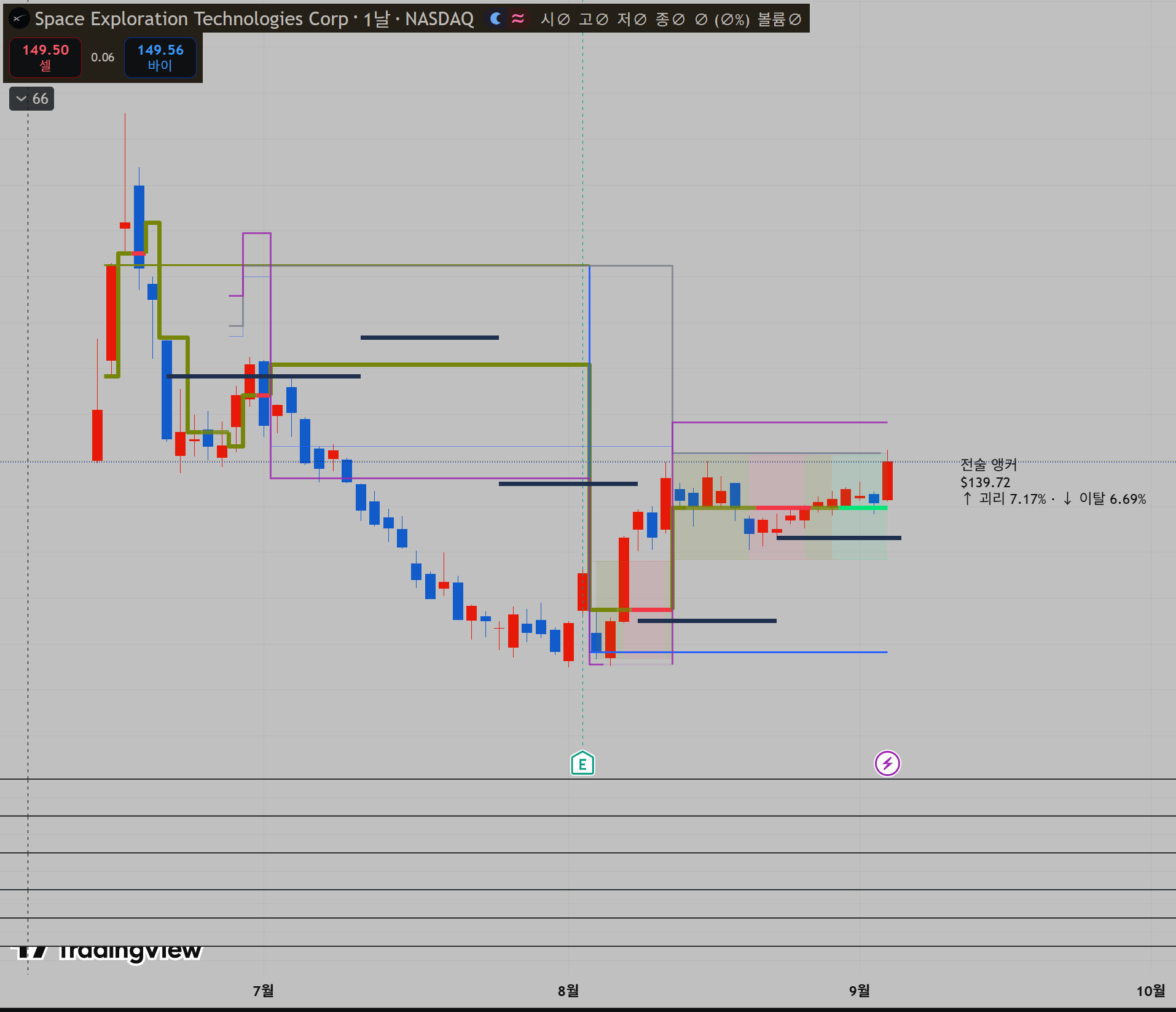Click the NASDAQ exchange label

click(x=439, y=19)
